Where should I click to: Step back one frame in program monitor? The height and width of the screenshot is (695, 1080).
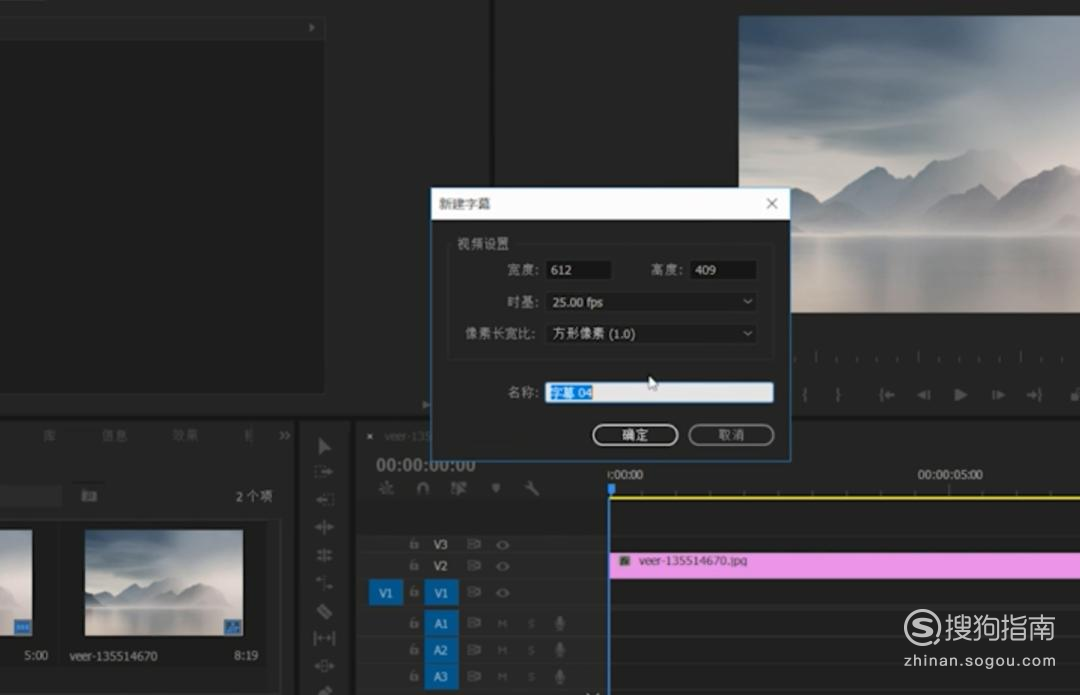click(x=924, y=395)
